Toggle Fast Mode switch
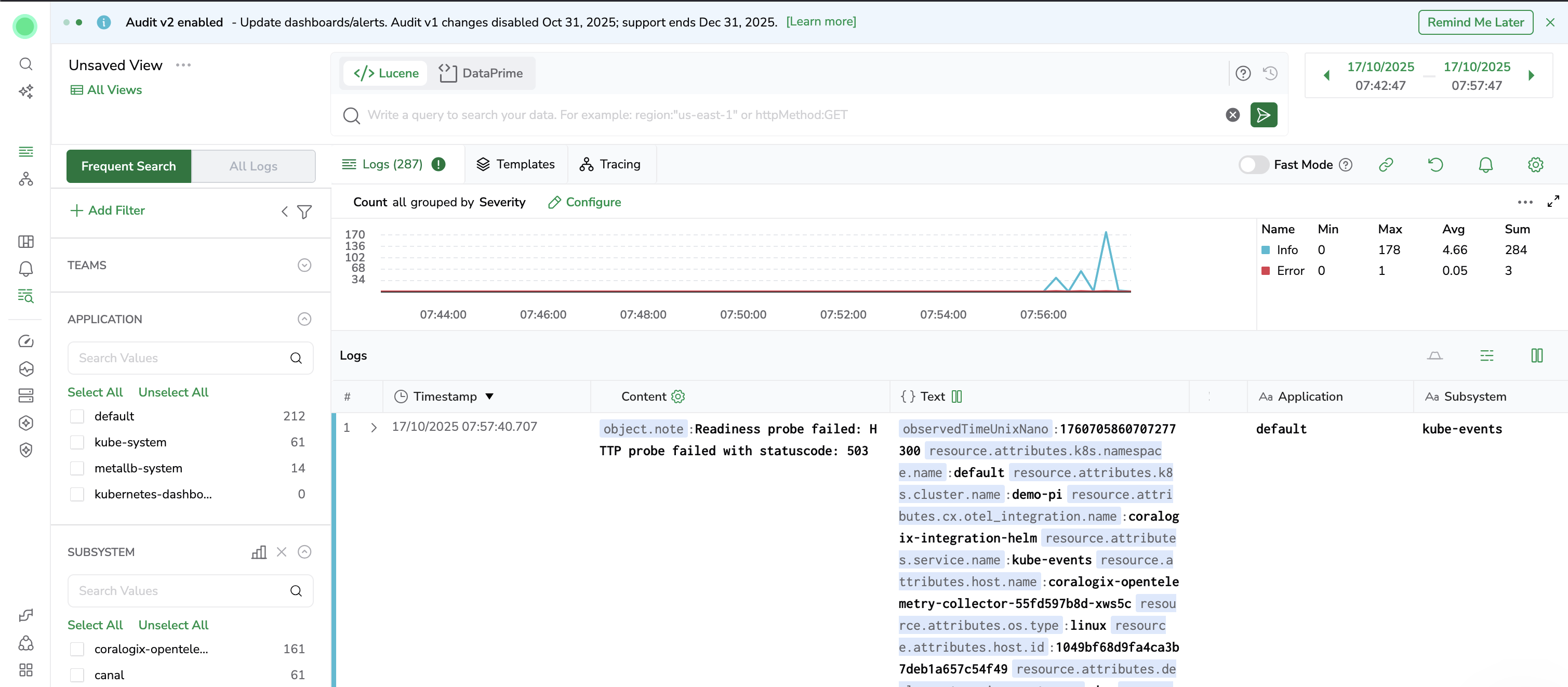Screen dimensions: 1568x687 point(1253,164)
